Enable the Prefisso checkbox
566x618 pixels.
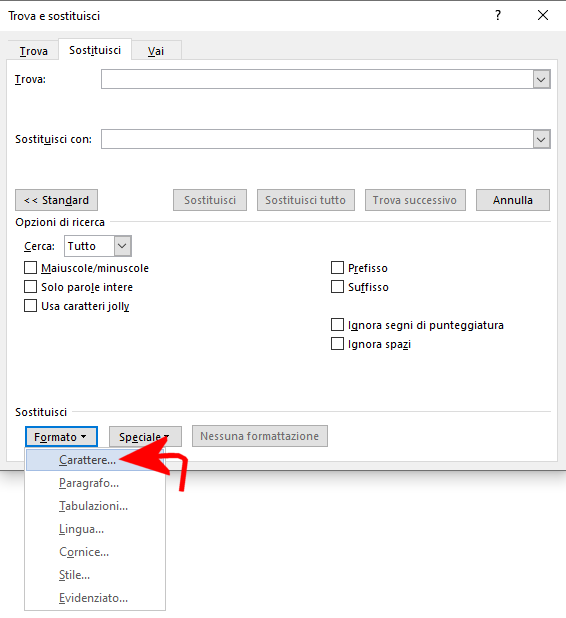tap(337, 268)
